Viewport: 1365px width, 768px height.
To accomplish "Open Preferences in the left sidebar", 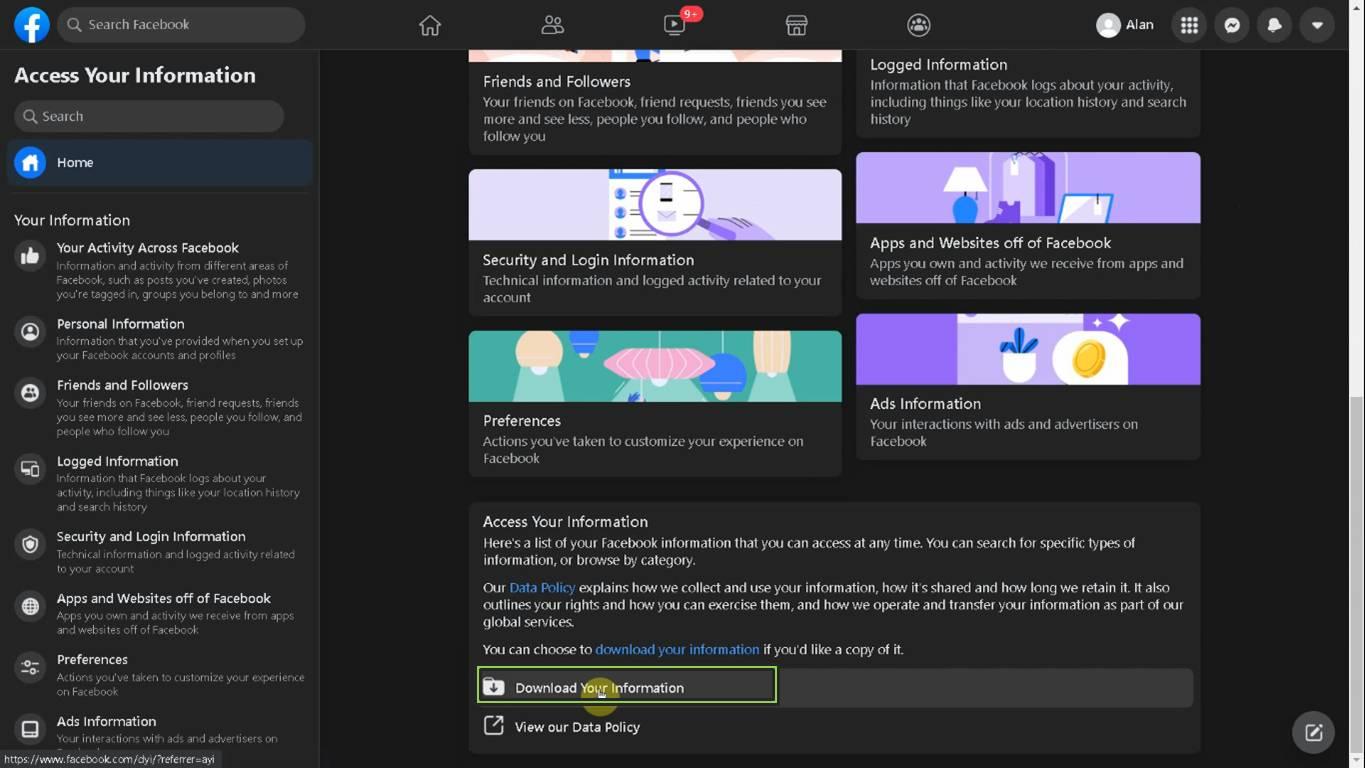I will [x=160, y=675].
